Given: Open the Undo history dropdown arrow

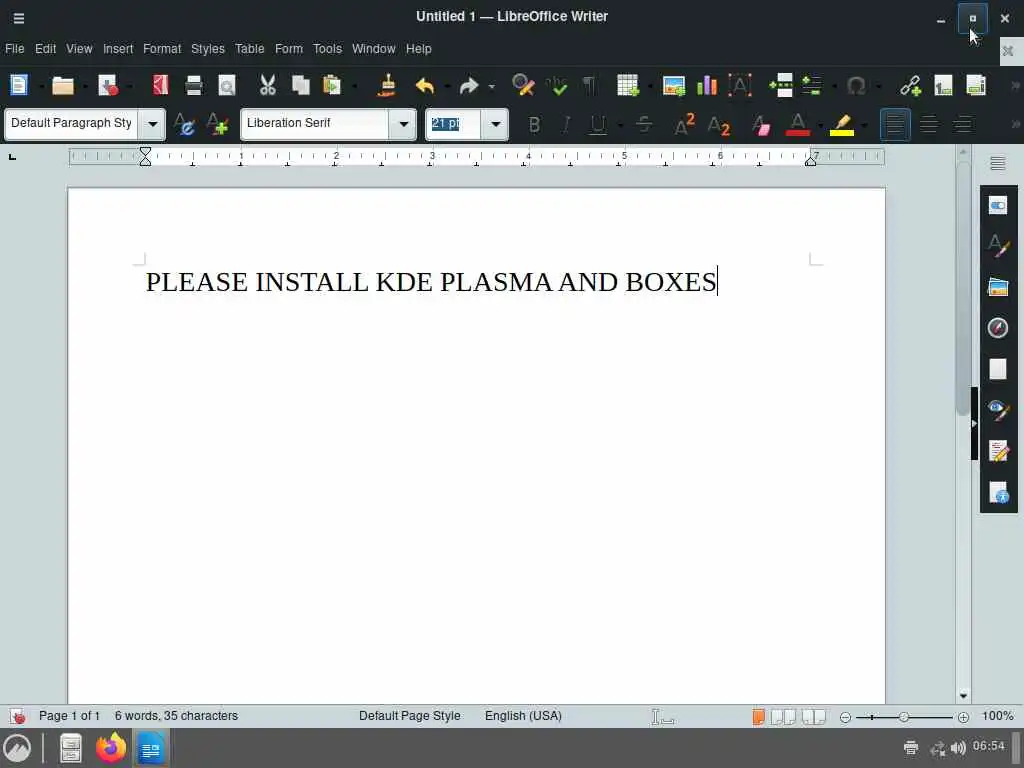Looking at the screenshot, I should 447,86.
